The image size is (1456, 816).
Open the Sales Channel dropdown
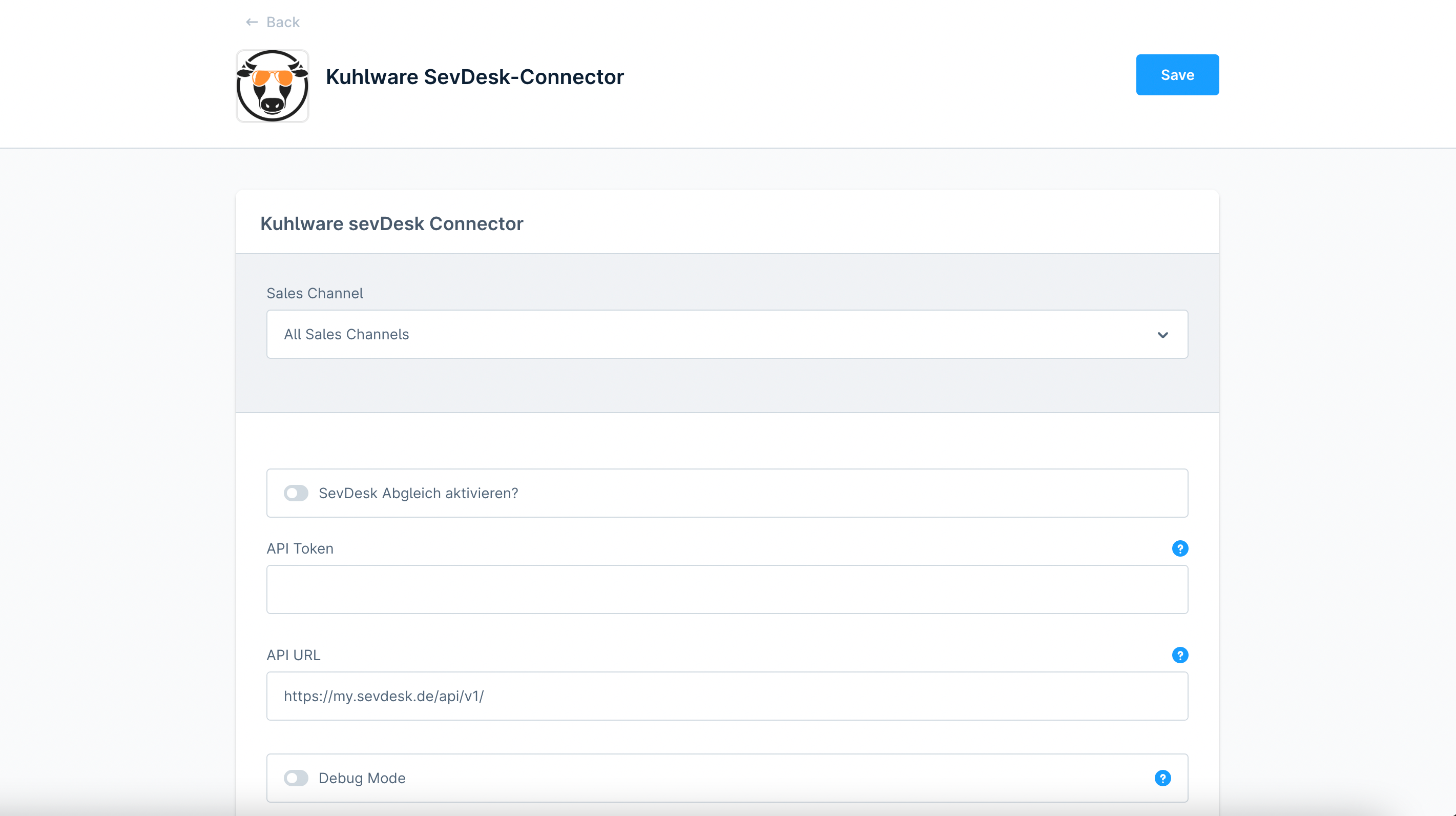tap(727, 334)
